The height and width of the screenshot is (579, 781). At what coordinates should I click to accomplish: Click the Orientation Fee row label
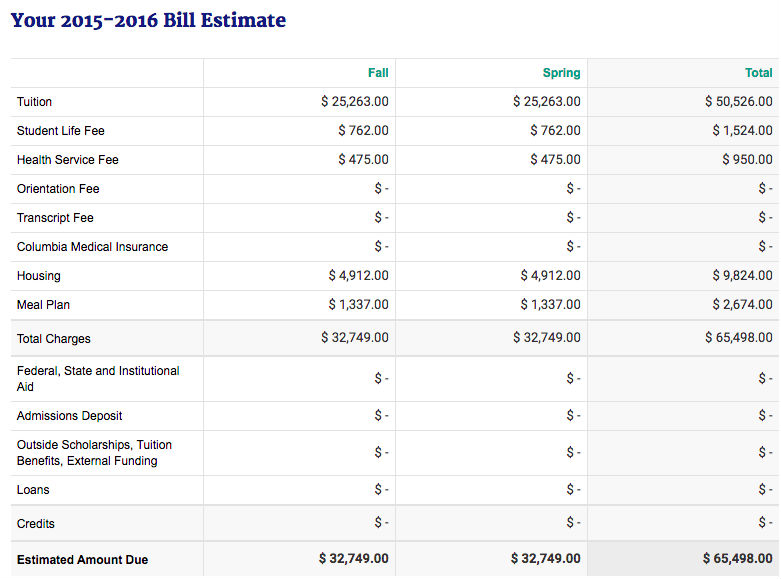point(58,189)
